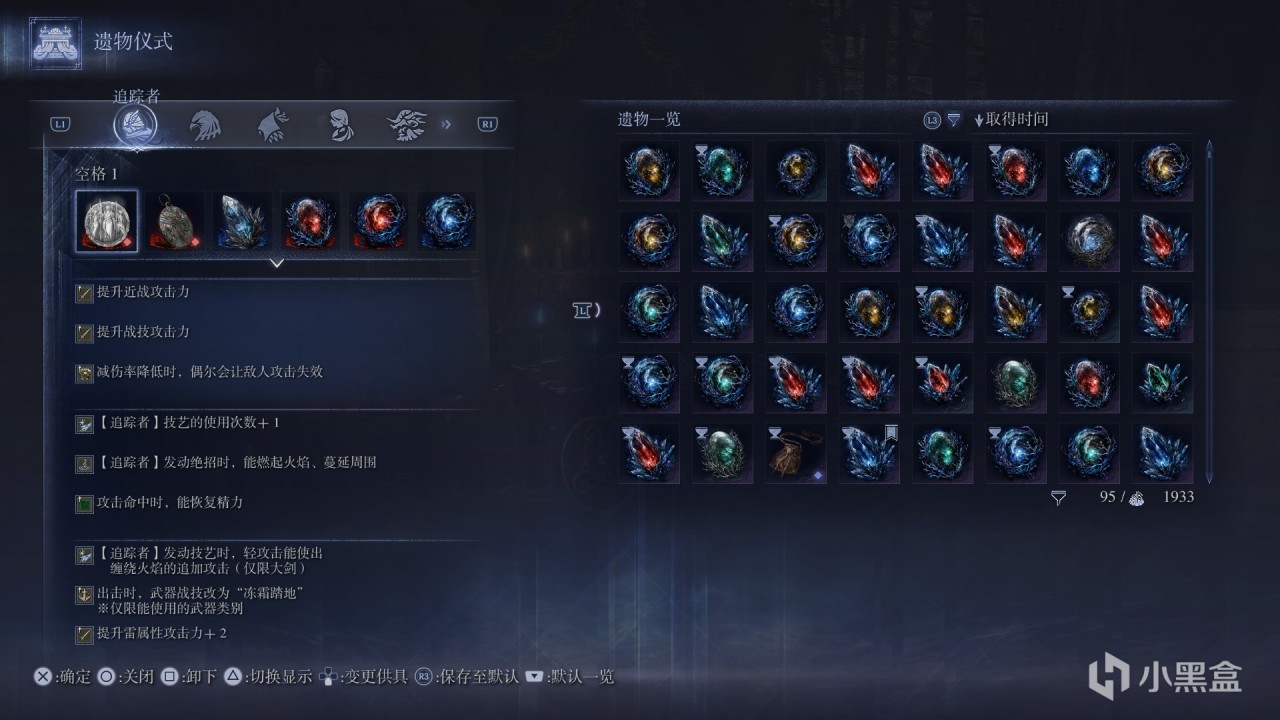Select the pendant relic in slot two

(x=176, y=221)
